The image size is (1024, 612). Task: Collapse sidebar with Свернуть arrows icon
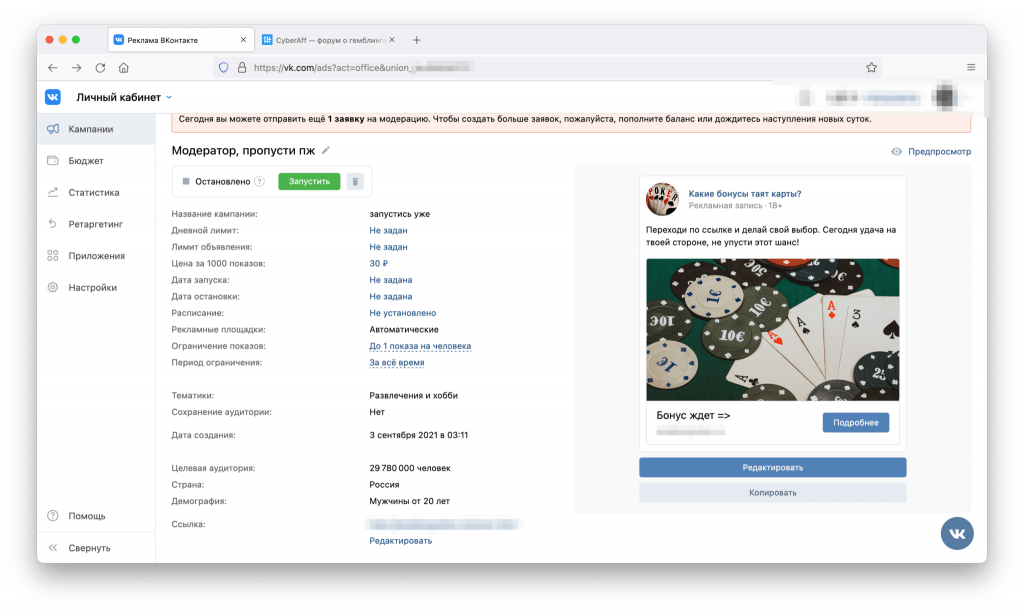point(53,547)
